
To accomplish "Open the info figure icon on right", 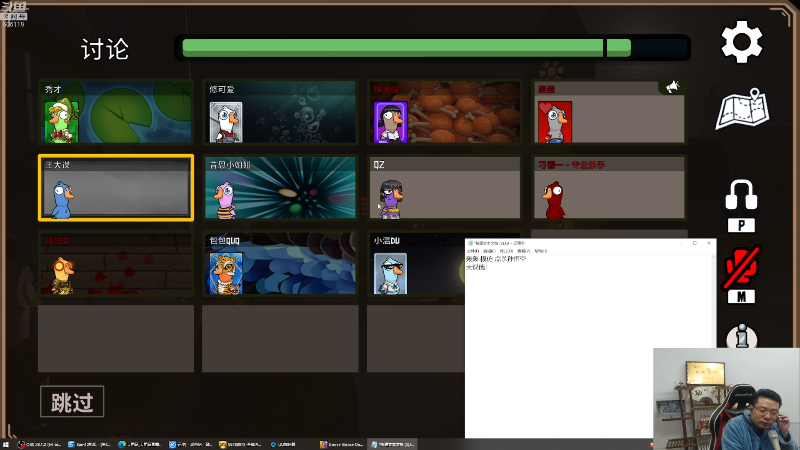I will point(741,337).
